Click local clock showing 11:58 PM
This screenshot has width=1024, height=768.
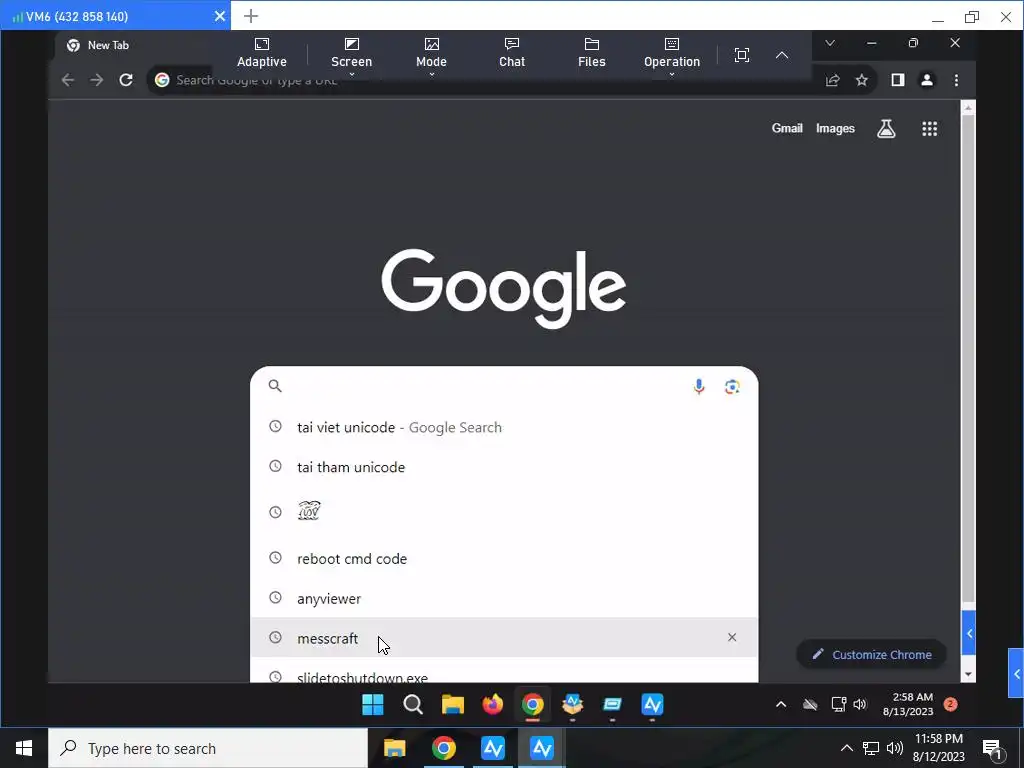[x=939, y=748]
